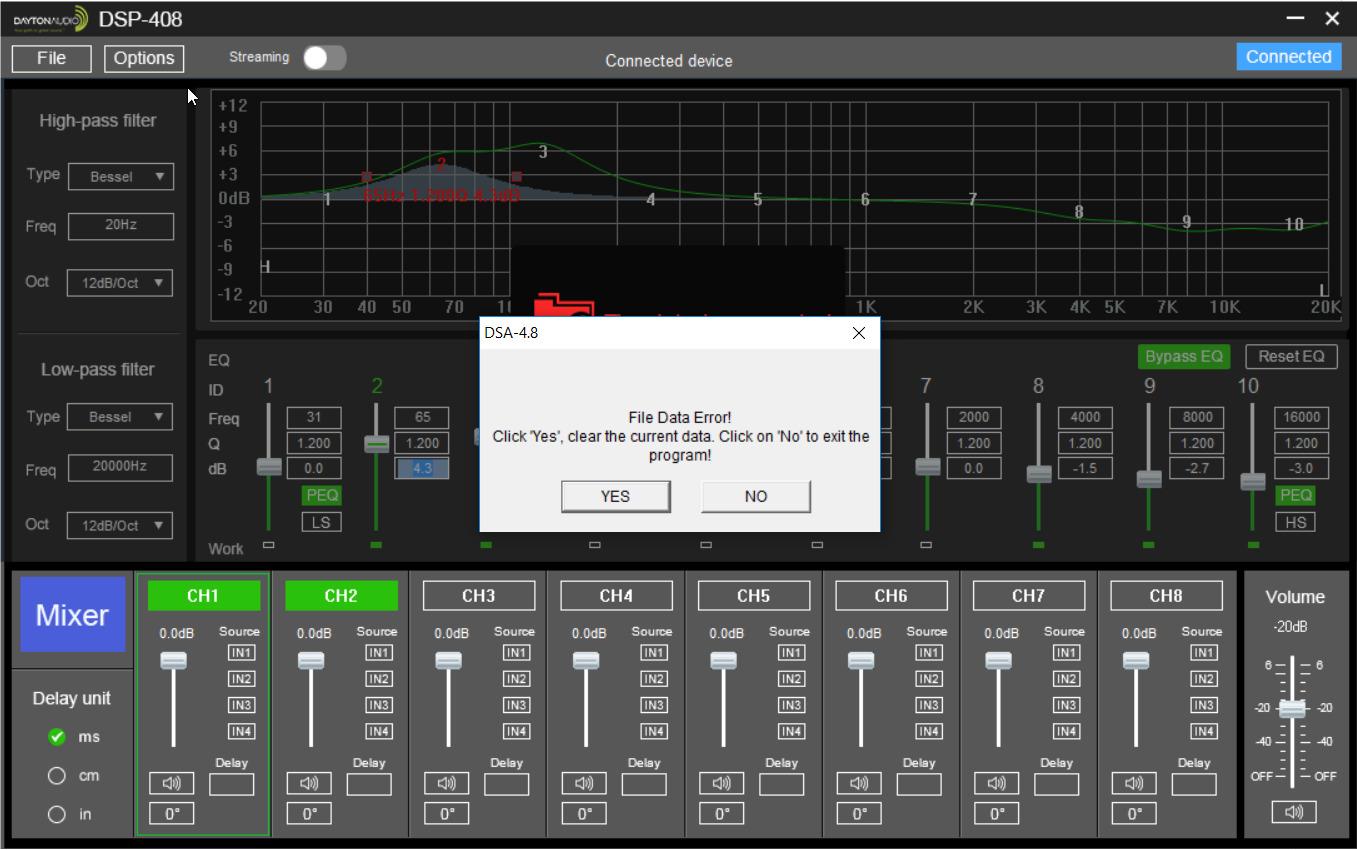
Task: Close the DSA-4.8 error dialog
Action: (x=858, y=333)
